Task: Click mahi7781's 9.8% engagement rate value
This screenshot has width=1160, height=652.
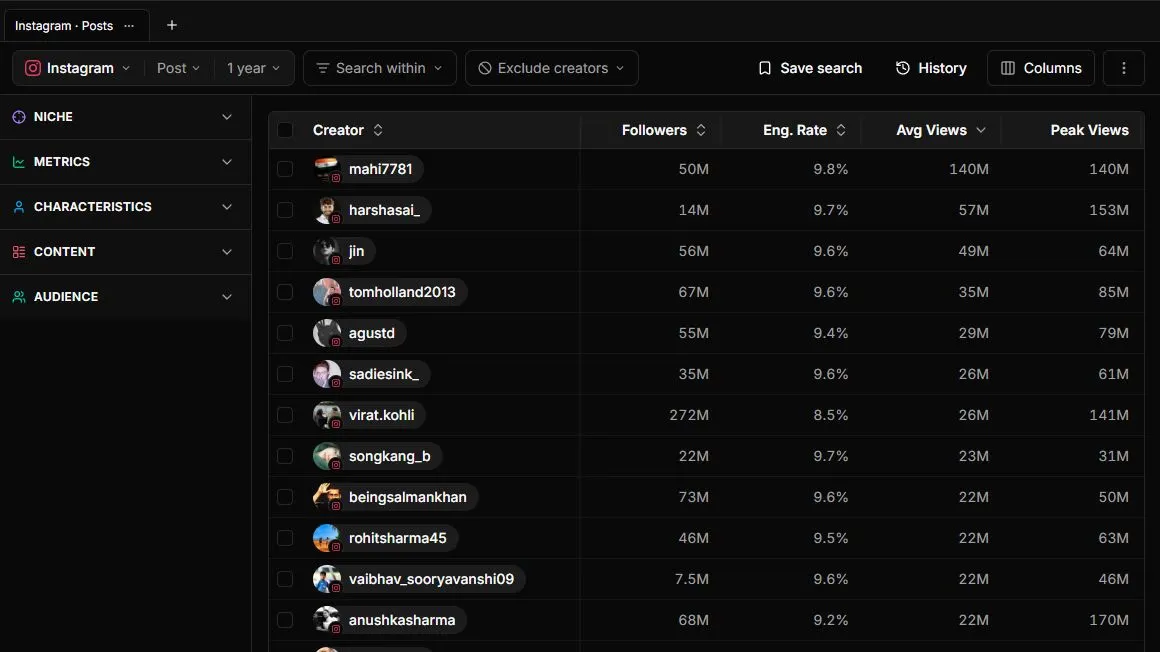Action: click(x=830, y=169)
